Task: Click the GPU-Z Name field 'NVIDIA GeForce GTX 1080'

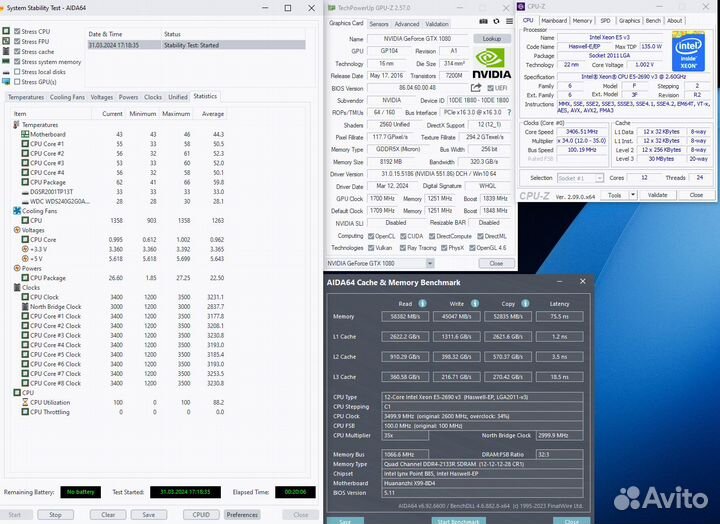Action: (417, 39)
